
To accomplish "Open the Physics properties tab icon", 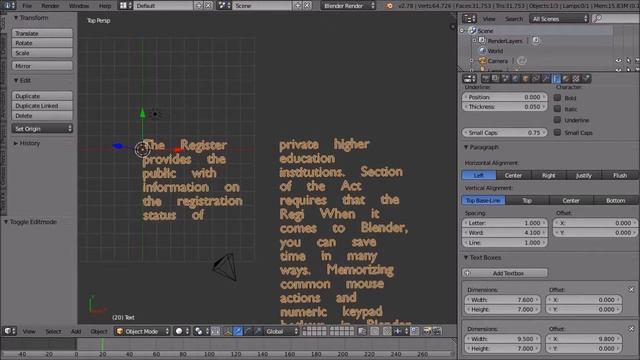I will 587,78.
